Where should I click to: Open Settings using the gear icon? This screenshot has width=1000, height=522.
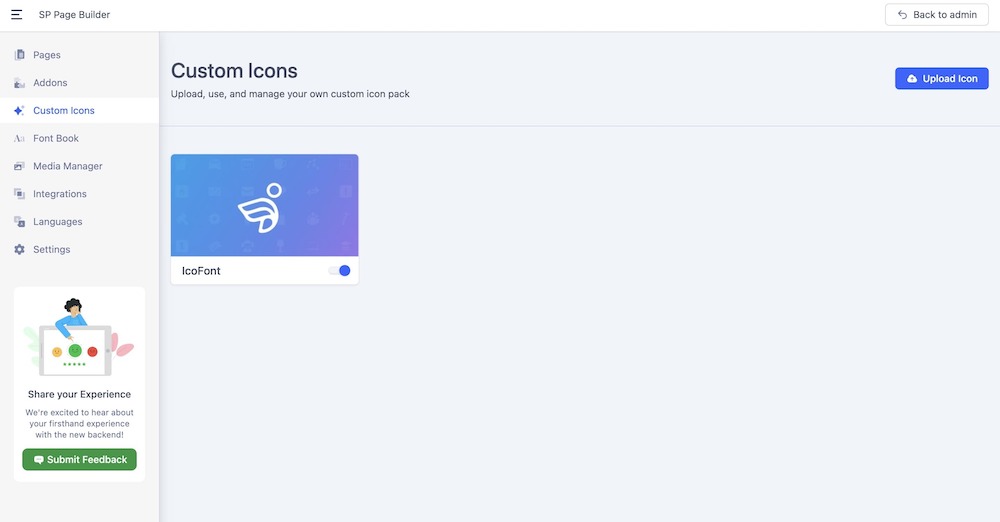19,250
